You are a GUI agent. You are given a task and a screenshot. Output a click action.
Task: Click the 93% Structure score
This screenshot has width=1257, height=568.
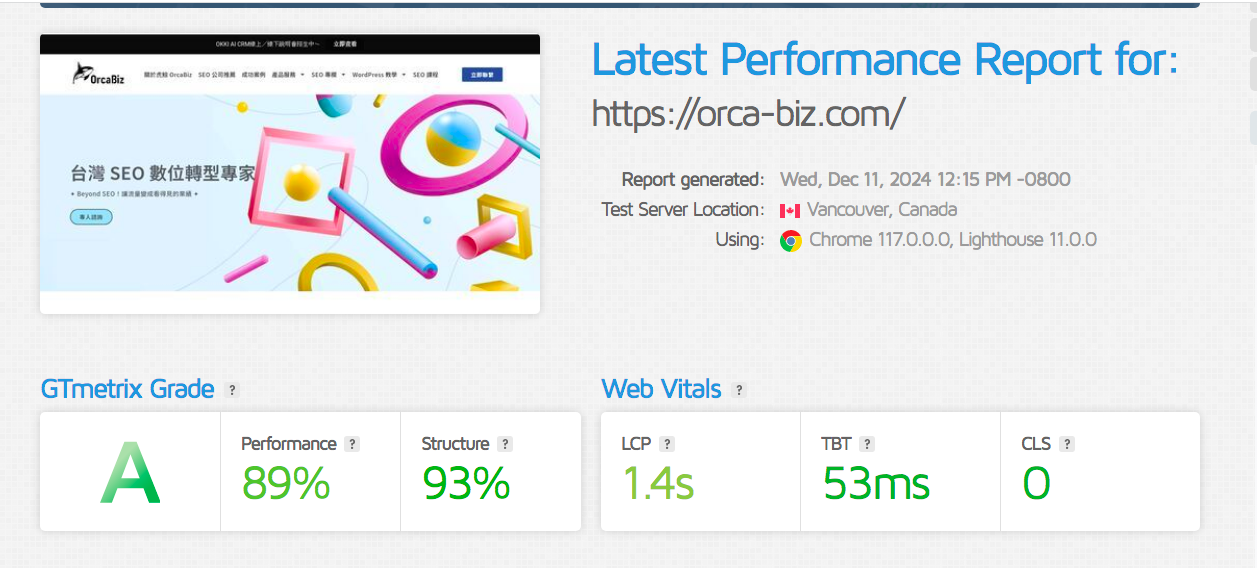click(x=466, y=484)
